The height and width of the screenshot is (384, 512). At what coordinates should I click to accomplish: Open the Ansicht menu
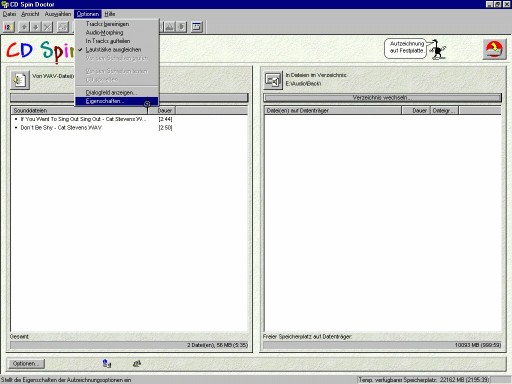click(30, 14)
